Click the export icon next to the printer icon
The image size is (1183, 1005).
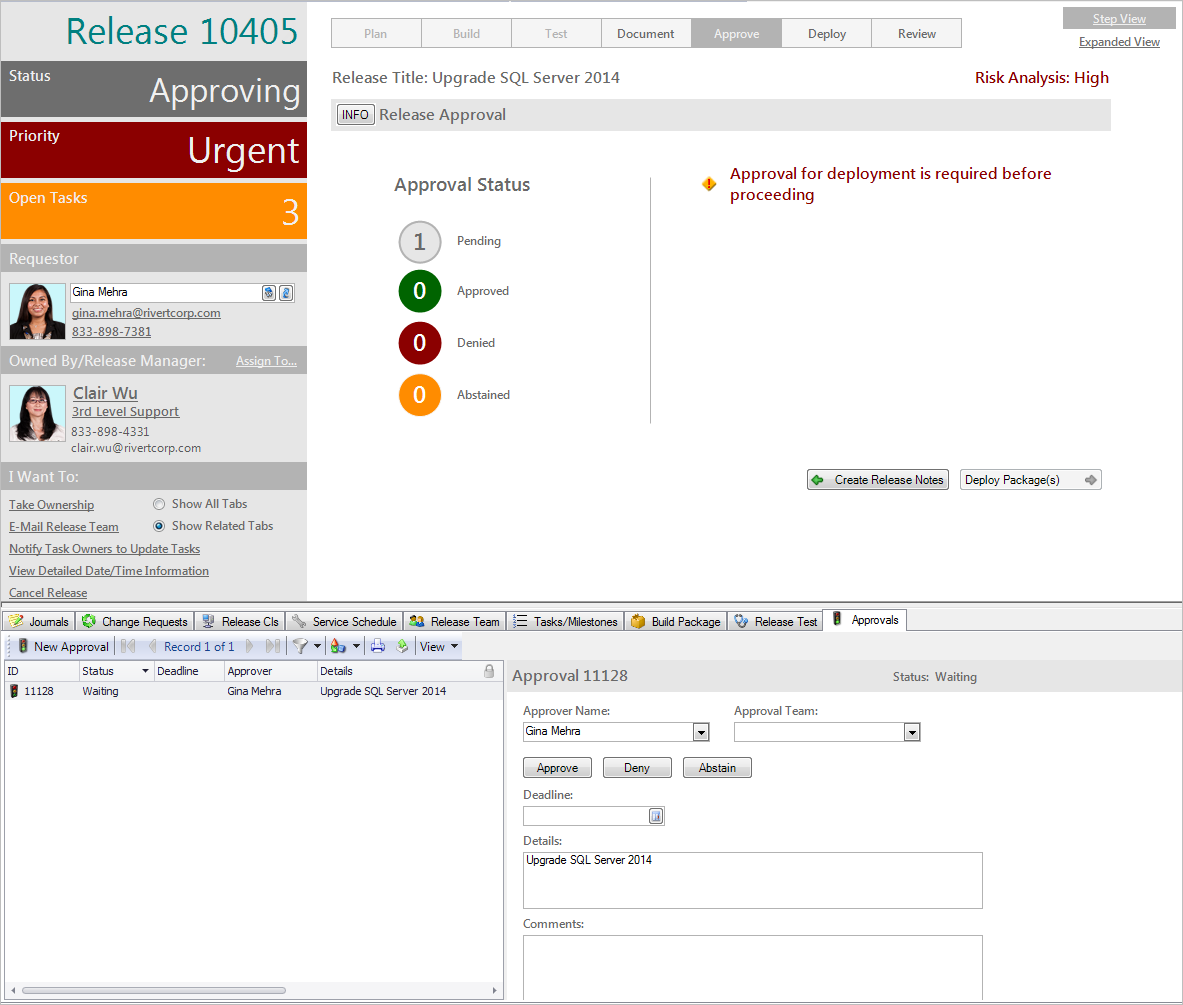(401, 646)
